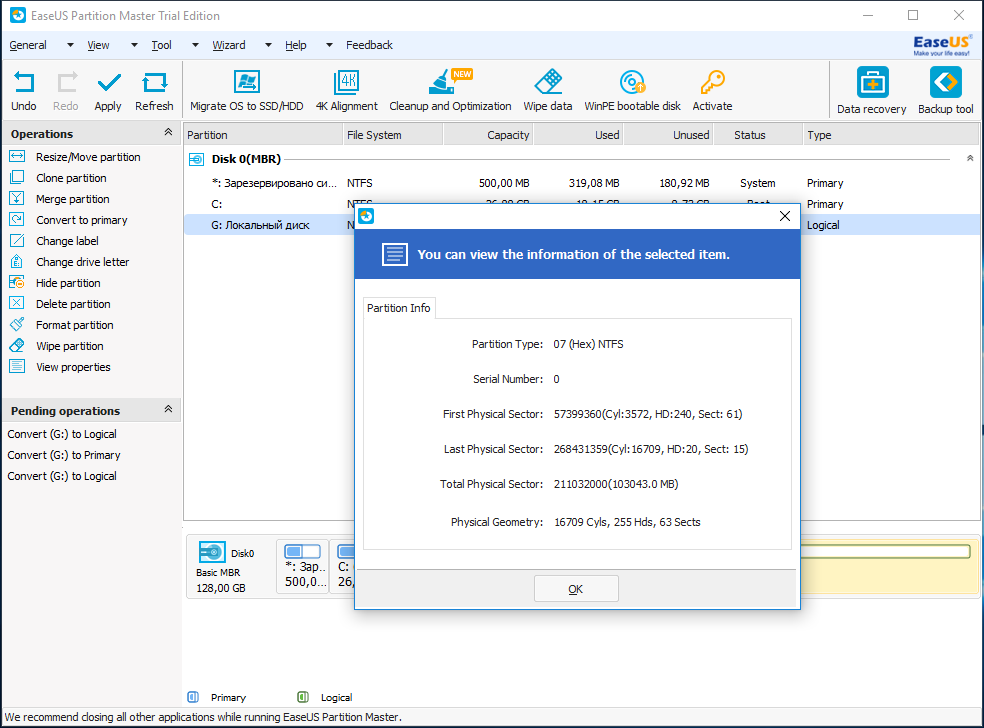Image resolution: width=984 pixels, height=728 pixels.
Task: Open the Wipe data tool
Action: (548, 90)
